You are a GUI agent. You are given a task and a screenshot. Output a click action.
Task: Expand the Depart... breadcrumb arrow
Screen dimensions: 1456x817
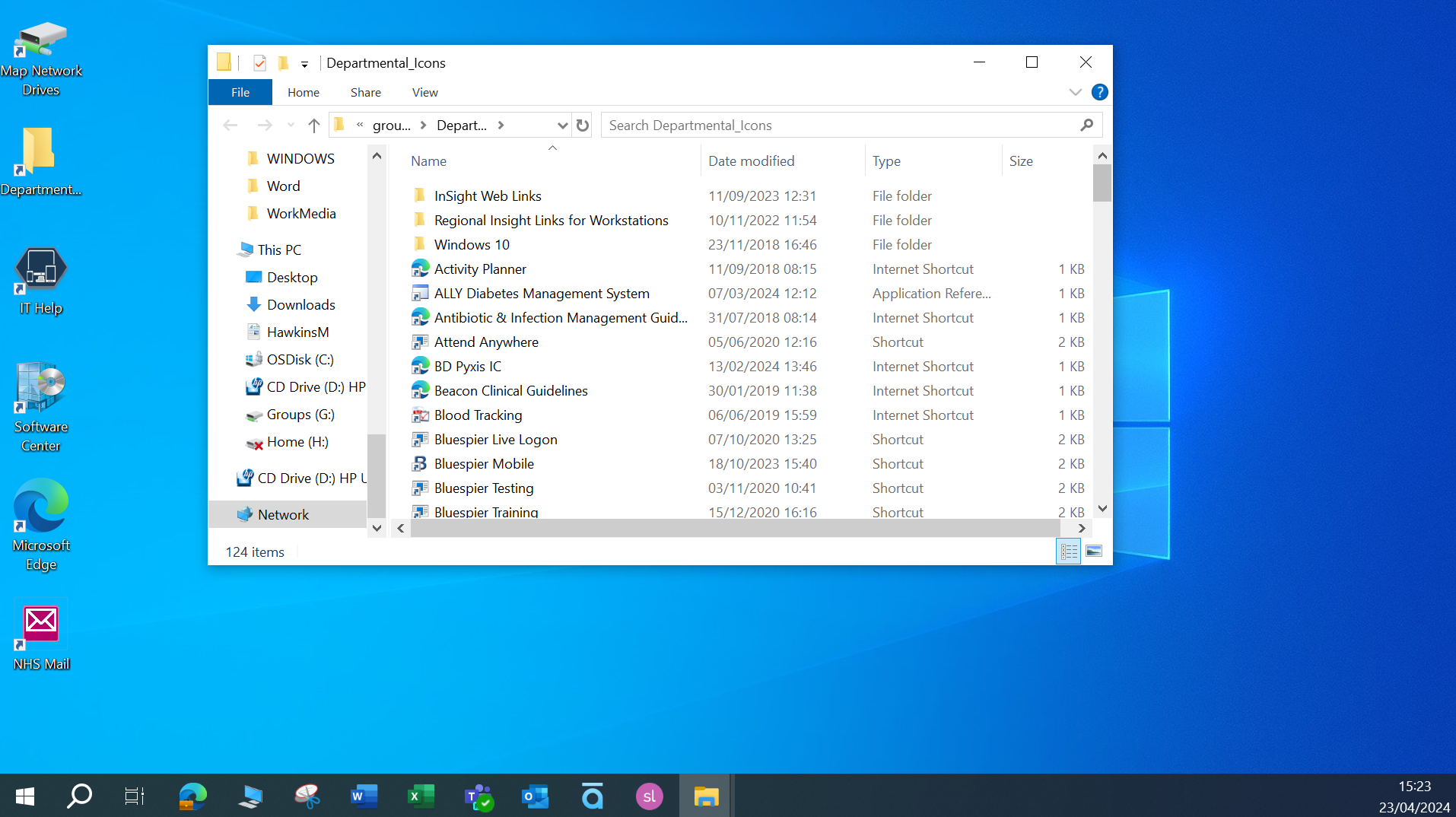click(501, 126)
